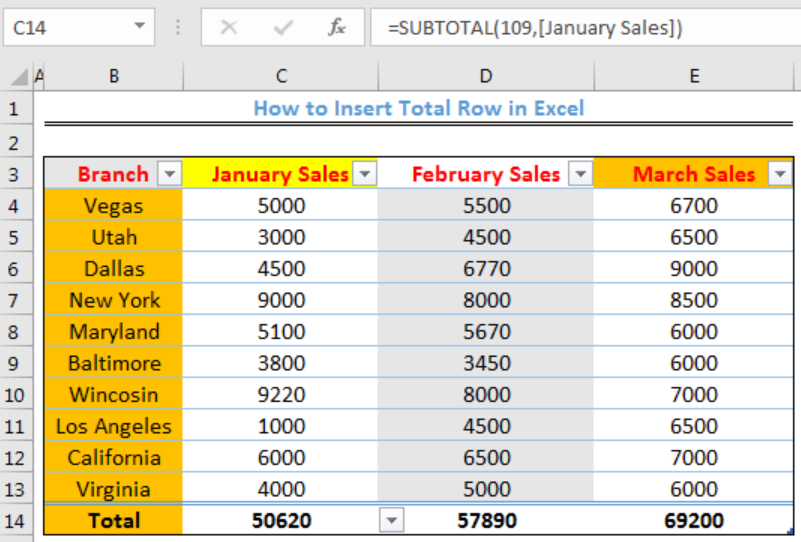
Task: Open the January Sales filter dropdown
Action: [365, 174]
